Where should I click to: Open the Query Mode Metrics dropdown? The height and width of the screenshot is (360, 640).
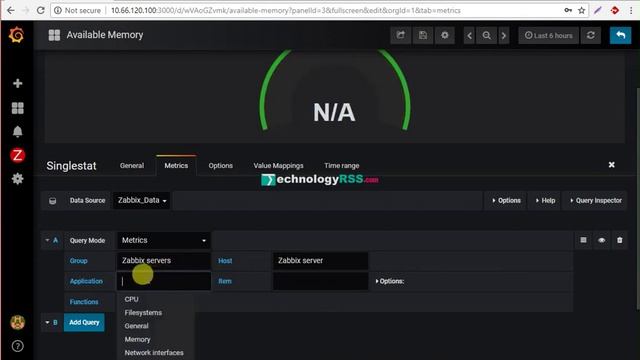point(164,240)
